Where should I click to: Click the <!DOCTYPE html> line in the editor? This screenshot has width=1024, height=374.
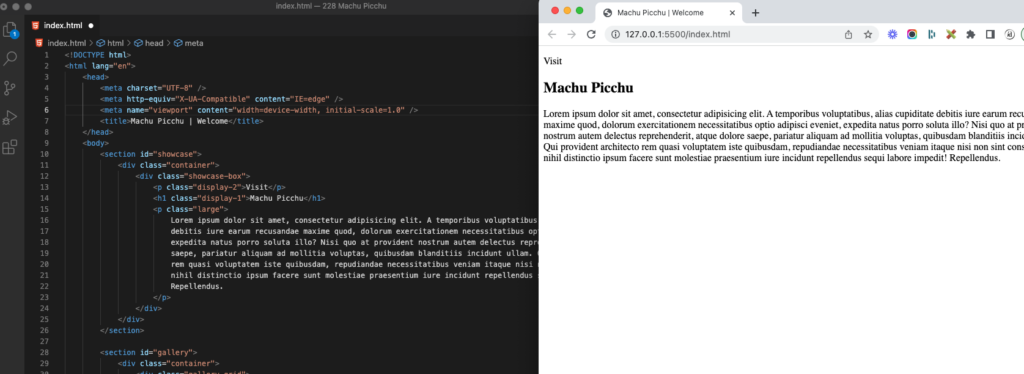coord(97,55)
